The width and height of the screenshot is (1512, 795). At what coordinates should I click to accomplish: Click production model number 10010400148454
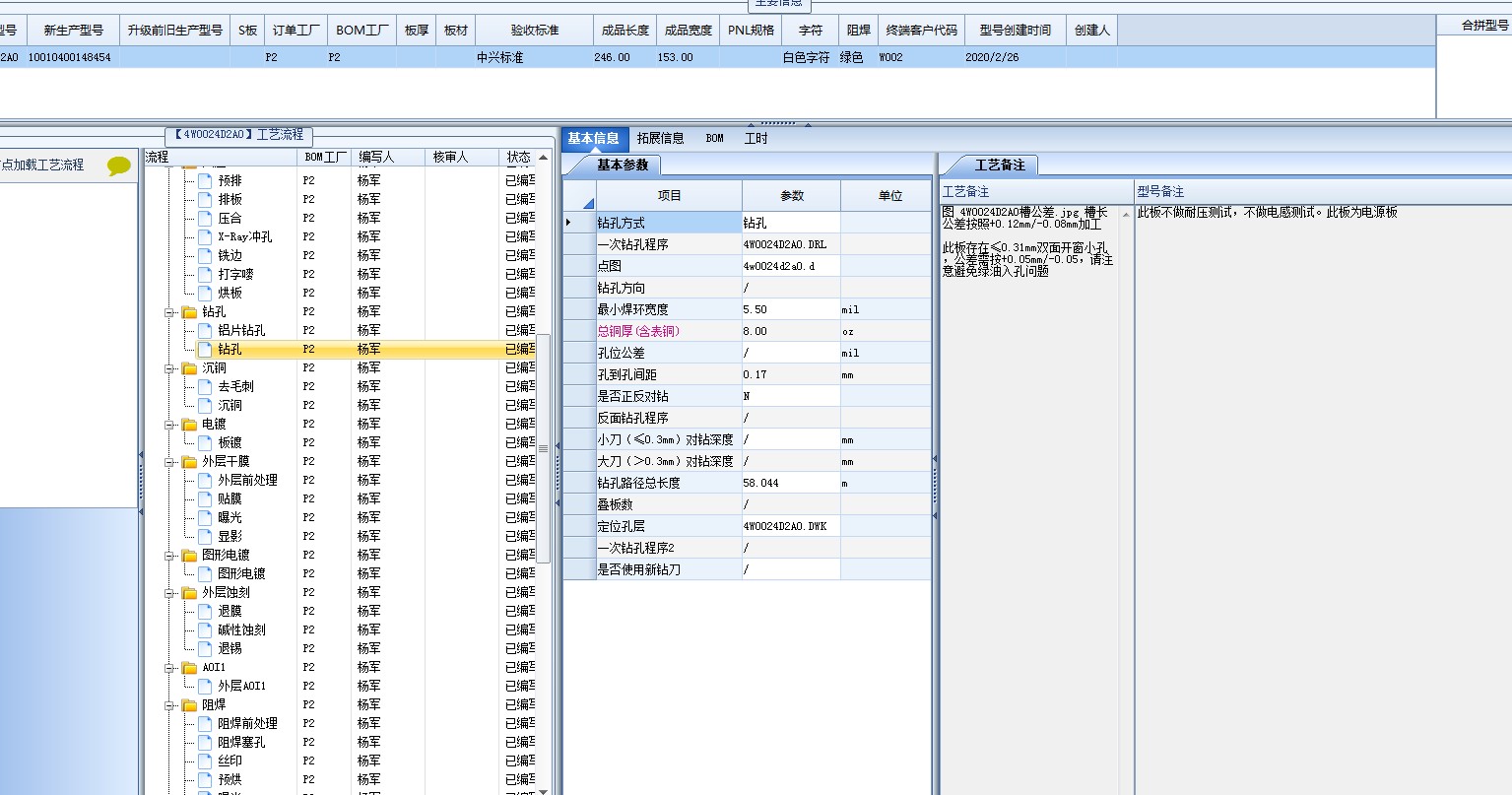coord(69,58)
